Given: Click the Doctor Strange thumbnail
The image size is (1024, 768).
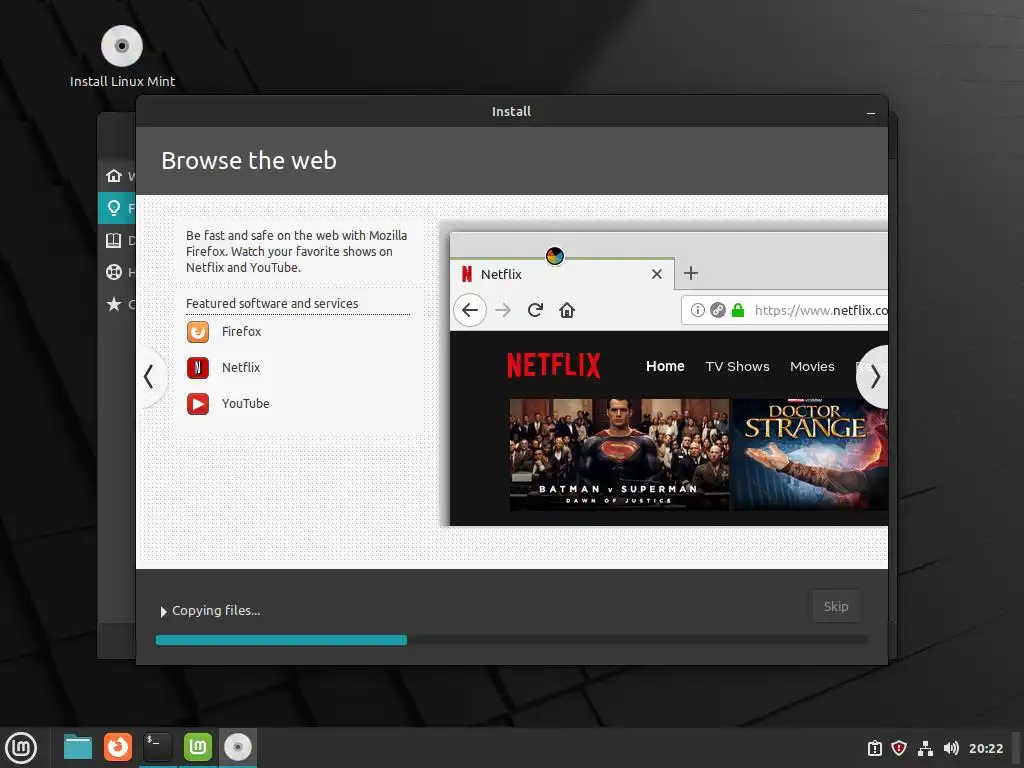Looking at the screenshot, I should point(809,455).
